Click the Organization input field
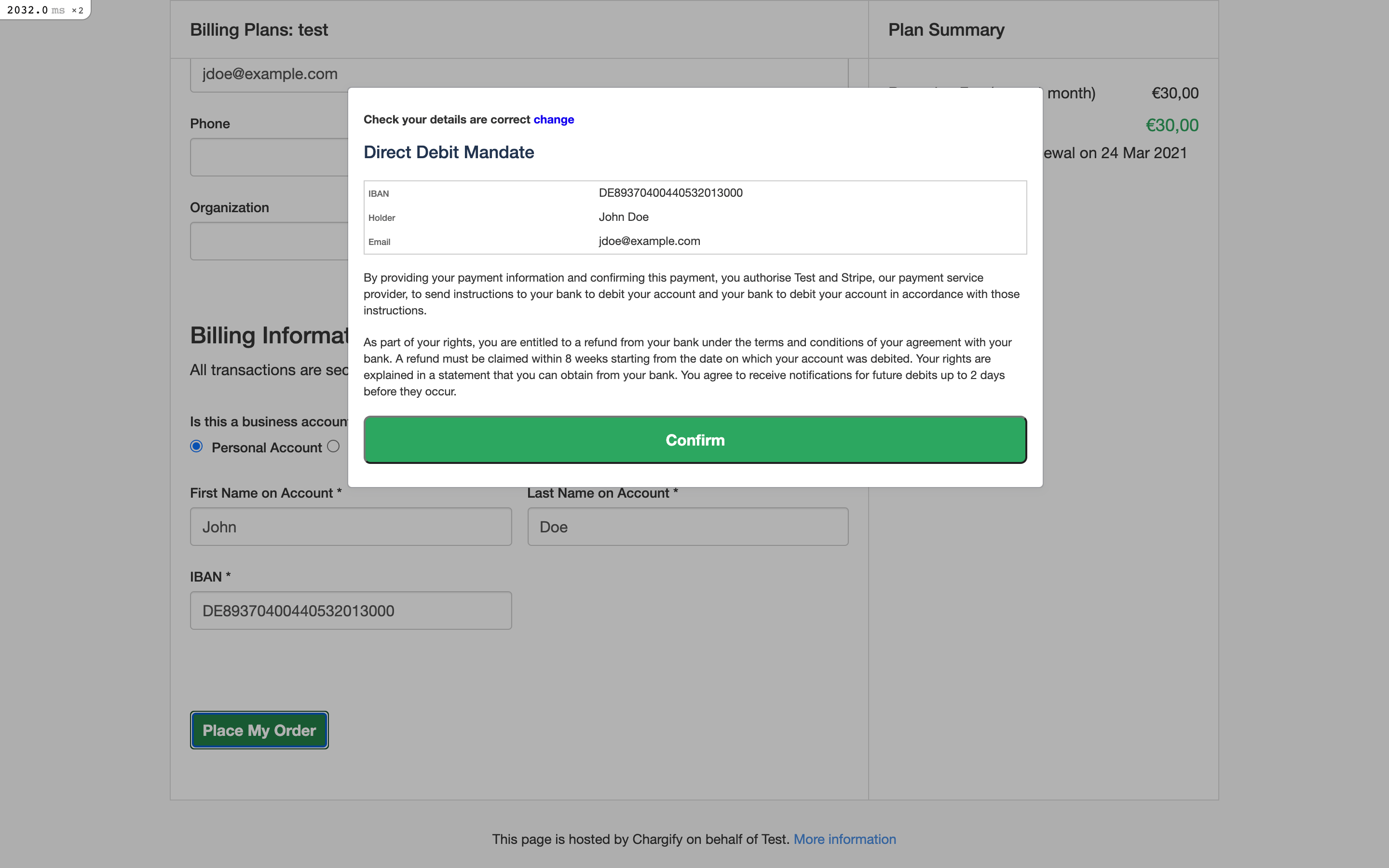The height and width of the screenshot is (868, 1389). click(269, 241)
